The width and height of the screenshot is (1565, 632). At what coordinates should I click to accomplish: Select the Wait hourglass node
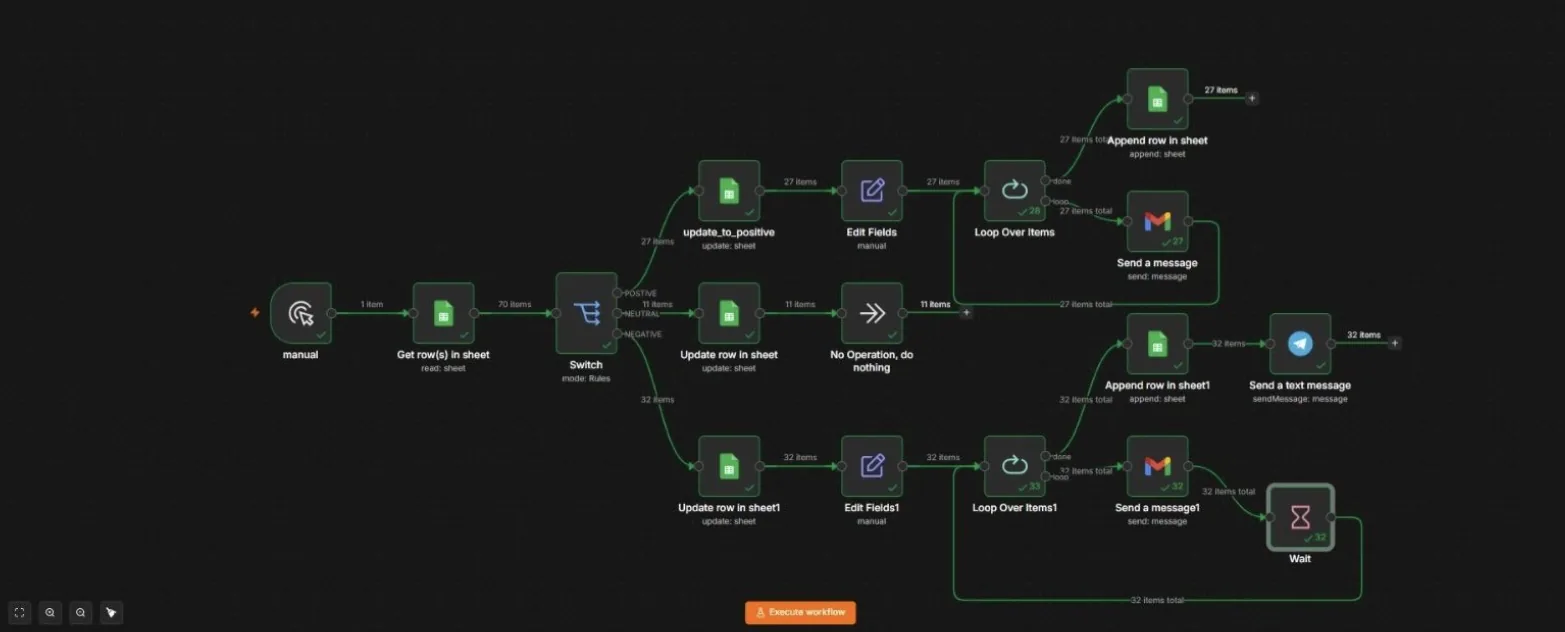tap(1300, 517)
